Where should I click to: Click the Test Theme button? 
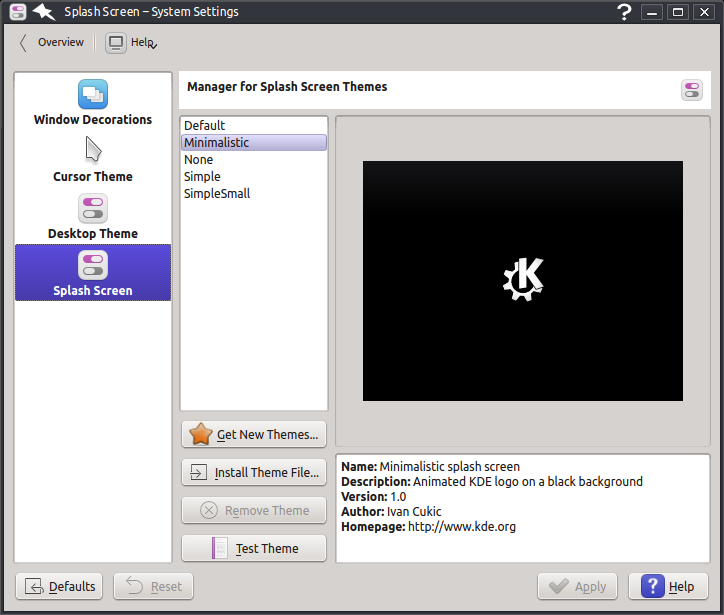click(254, 548)
